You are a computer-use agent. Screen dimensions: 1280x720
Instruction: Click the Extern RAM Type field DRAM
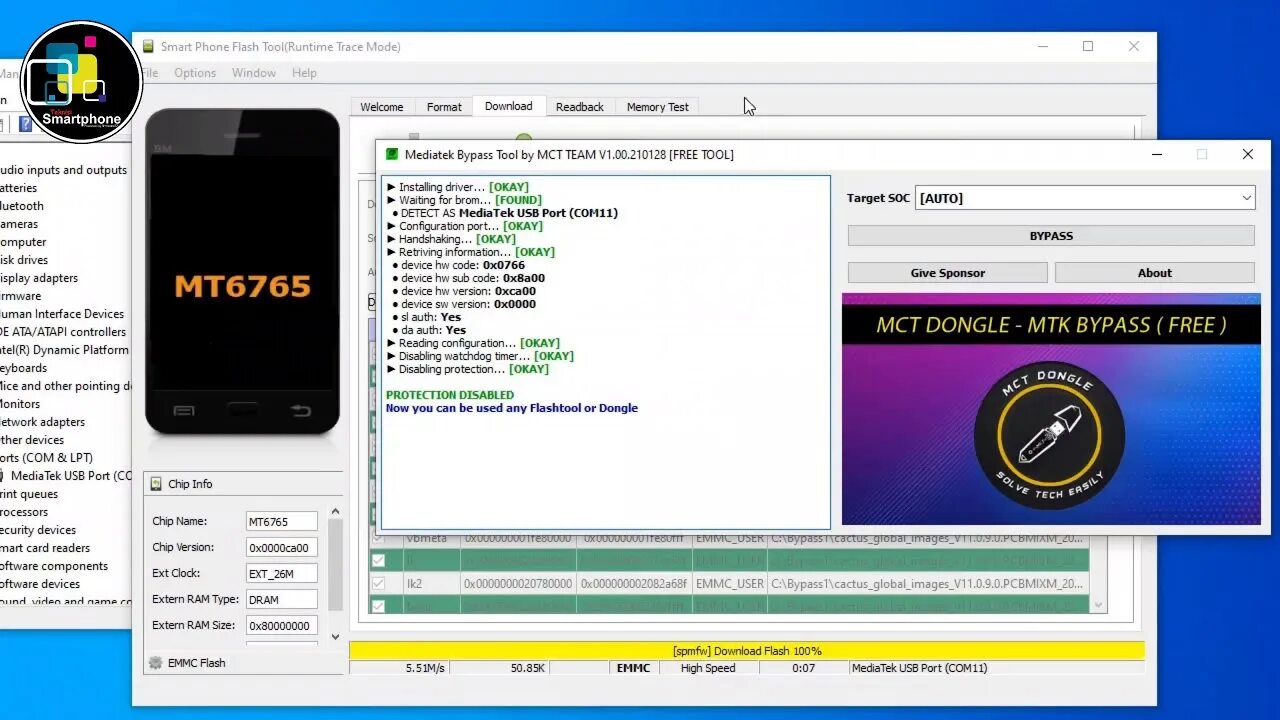(x=282, y=599)
